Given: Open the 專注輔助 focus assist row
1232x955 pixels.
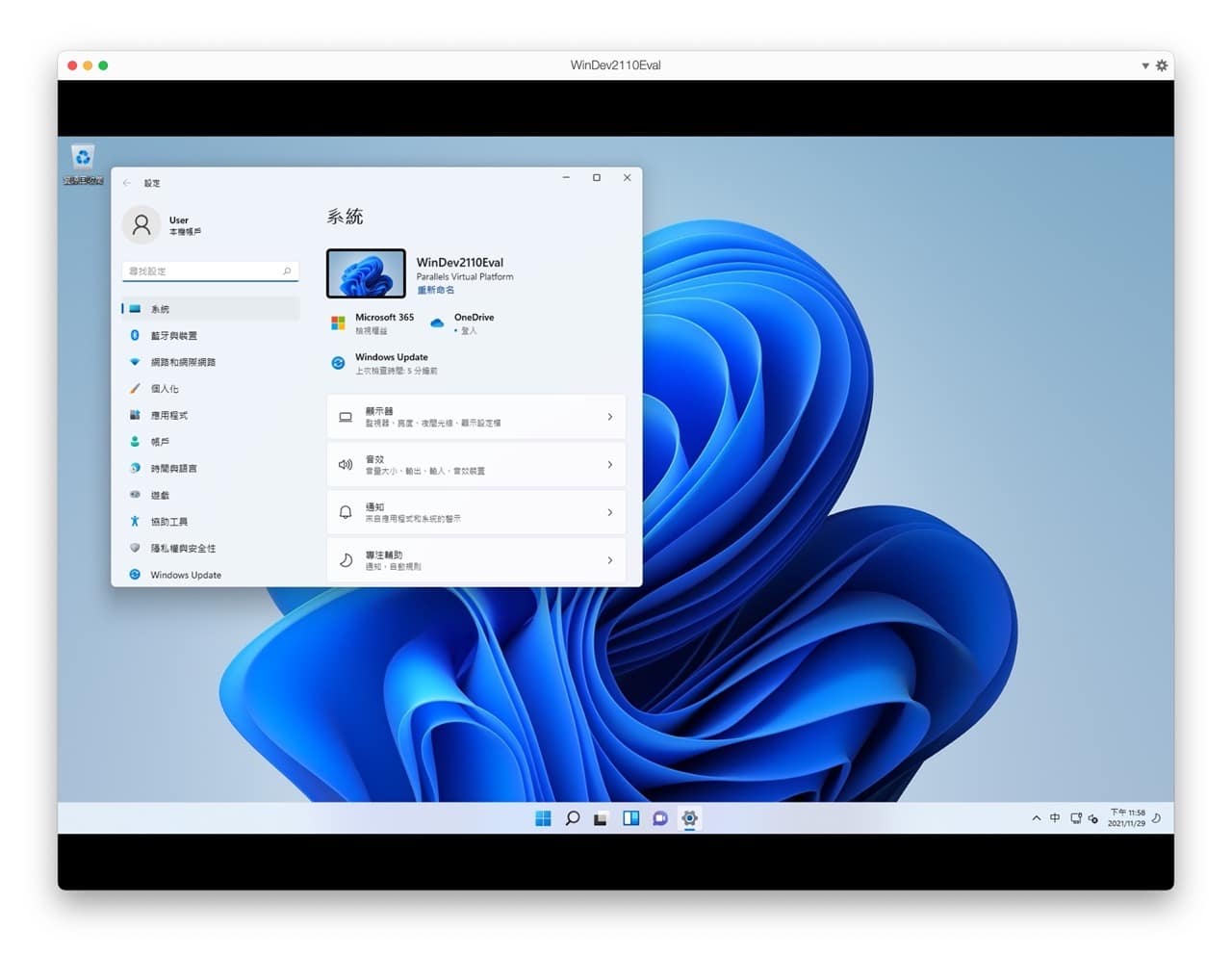Looking at the screenshot, I should click(476, 560).
